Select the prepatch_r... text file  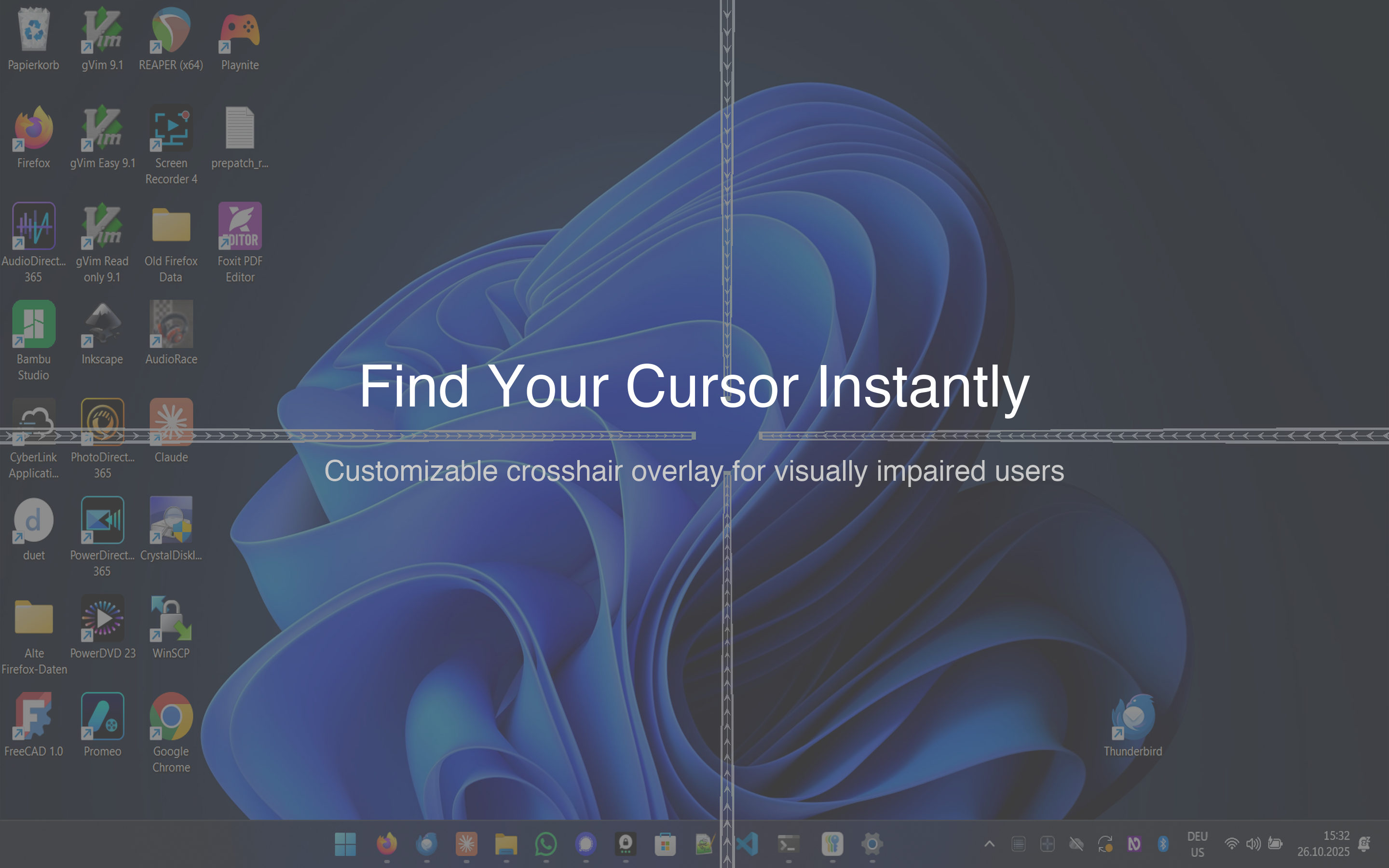coord(240,129)
